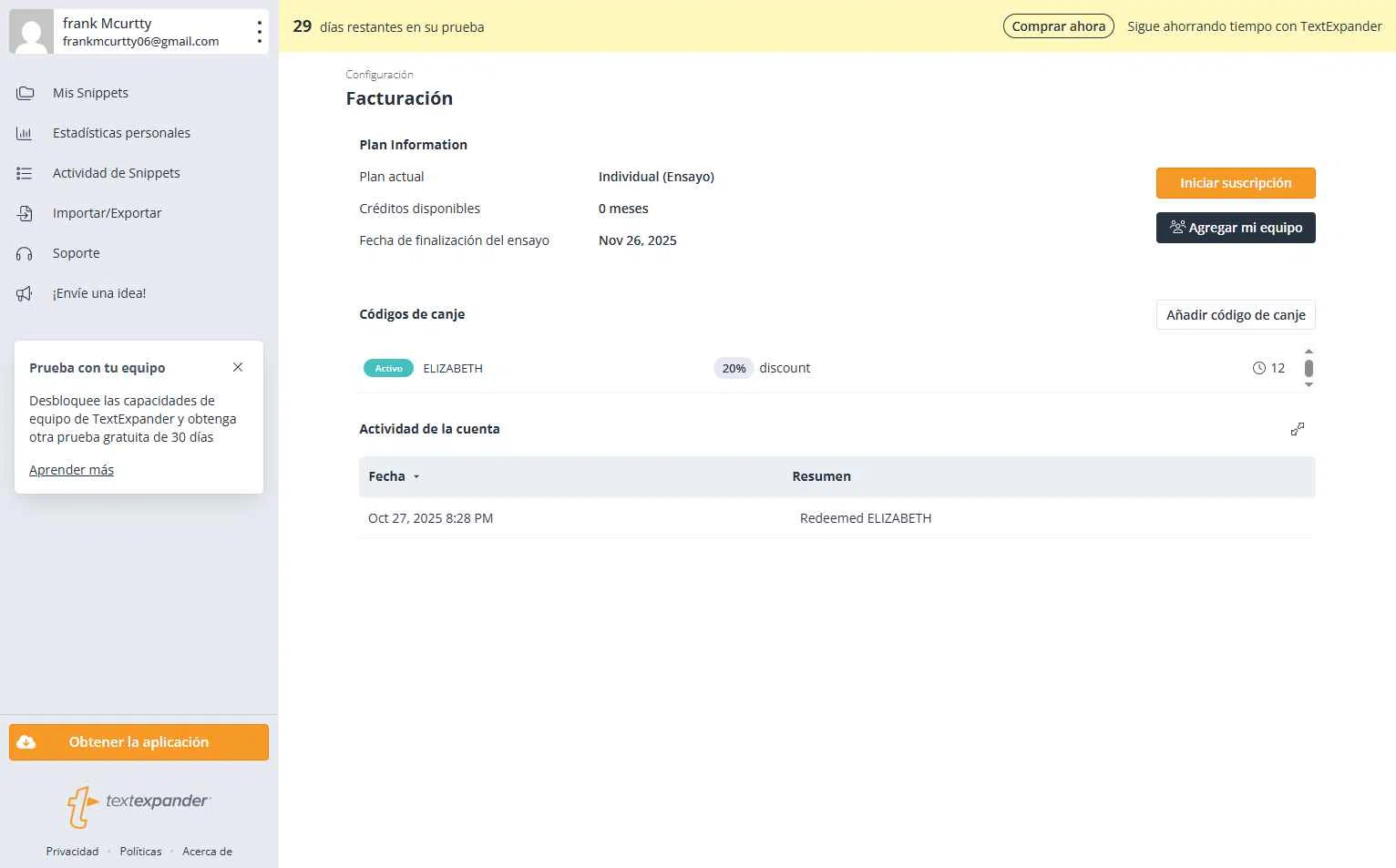Click the clock icon beside 12

pyautogui.click(x=1259, y=368)
